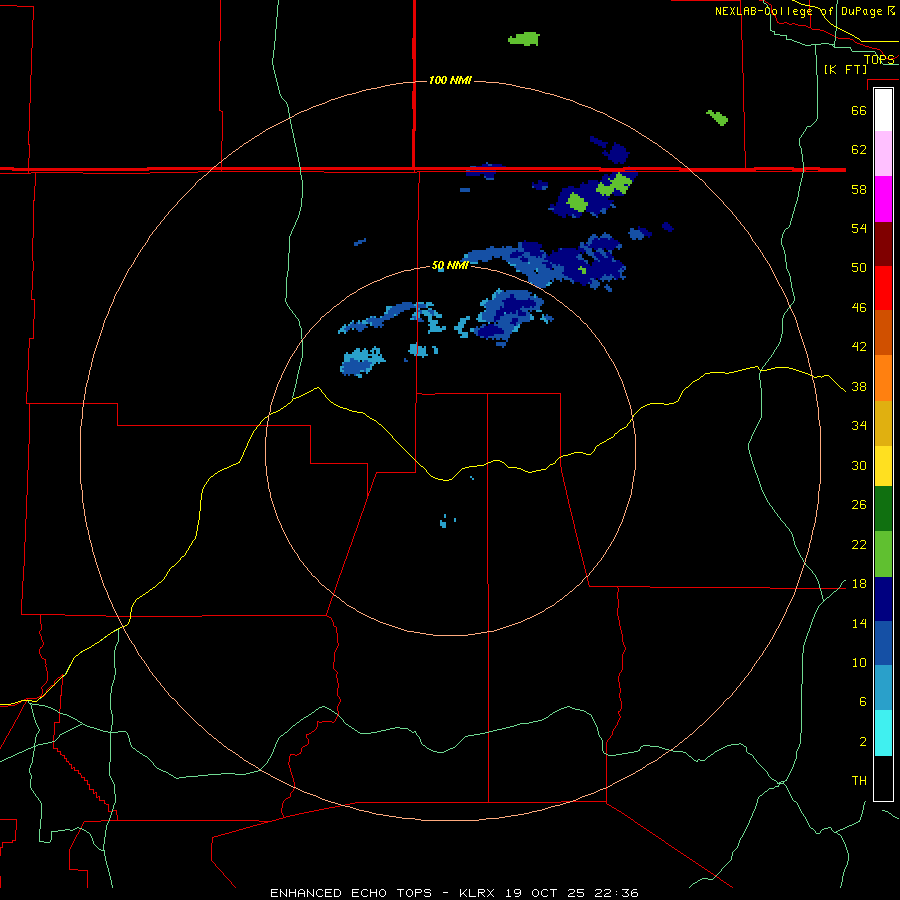The image size is (900, 900).
Task: Select the 50 legend value
Action: [859, 267]
